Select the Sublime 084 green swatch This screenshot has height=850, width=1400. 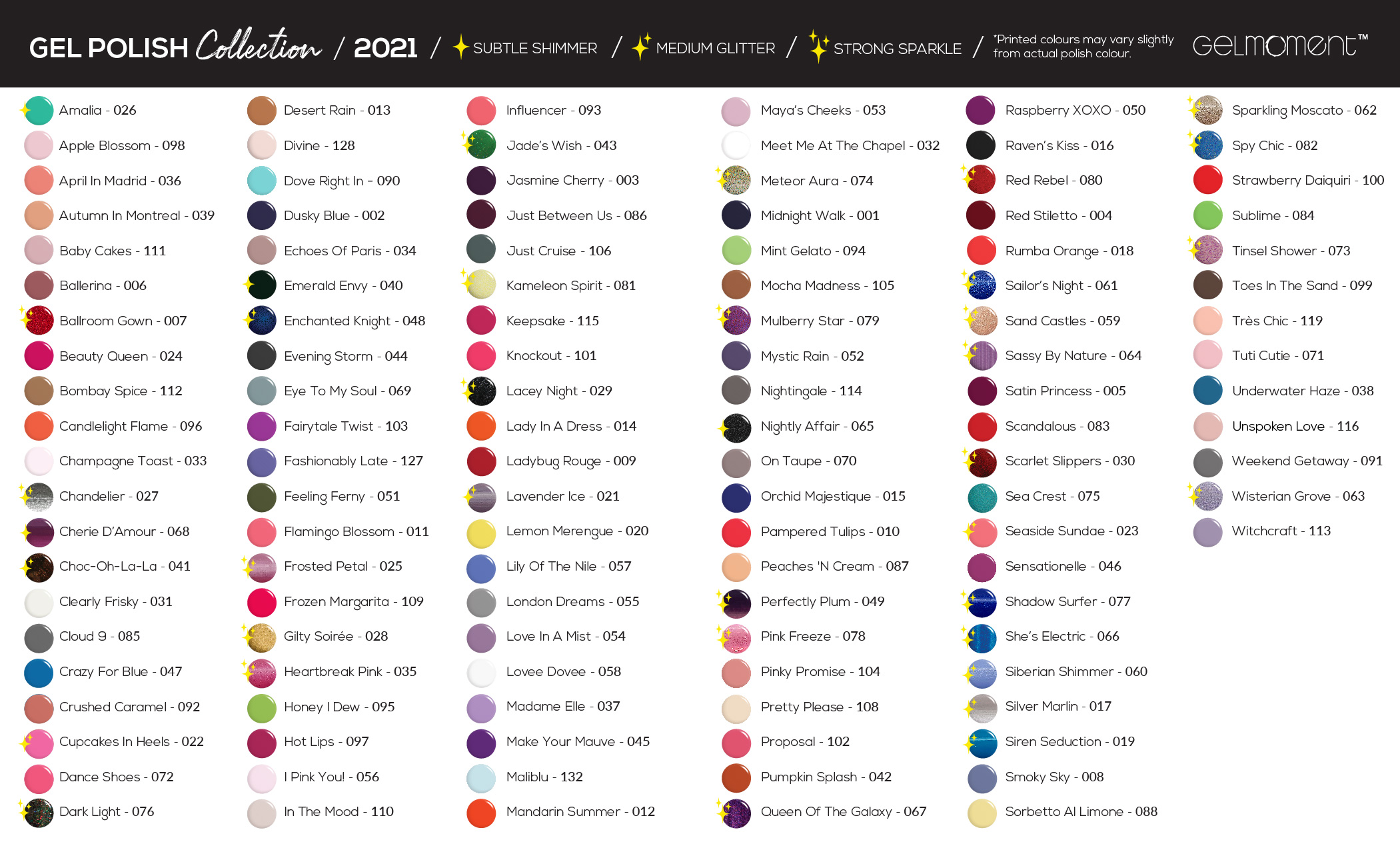[x=1207, y=216]
